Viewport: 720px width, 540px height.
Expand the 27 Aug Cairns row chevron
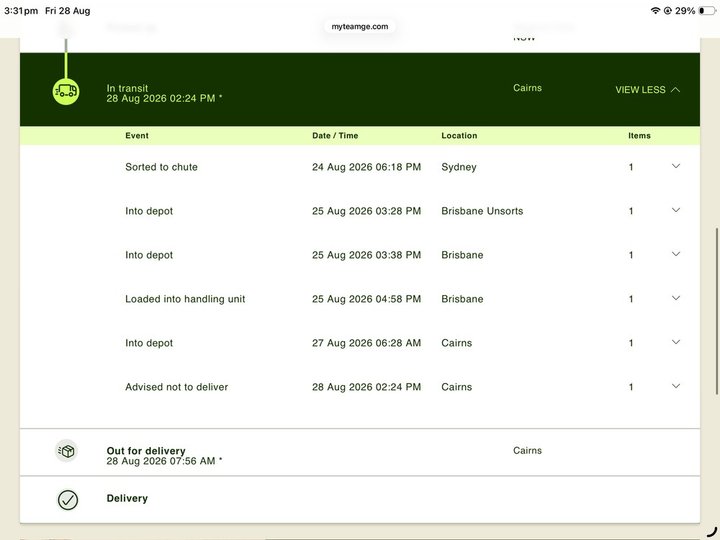676,342
